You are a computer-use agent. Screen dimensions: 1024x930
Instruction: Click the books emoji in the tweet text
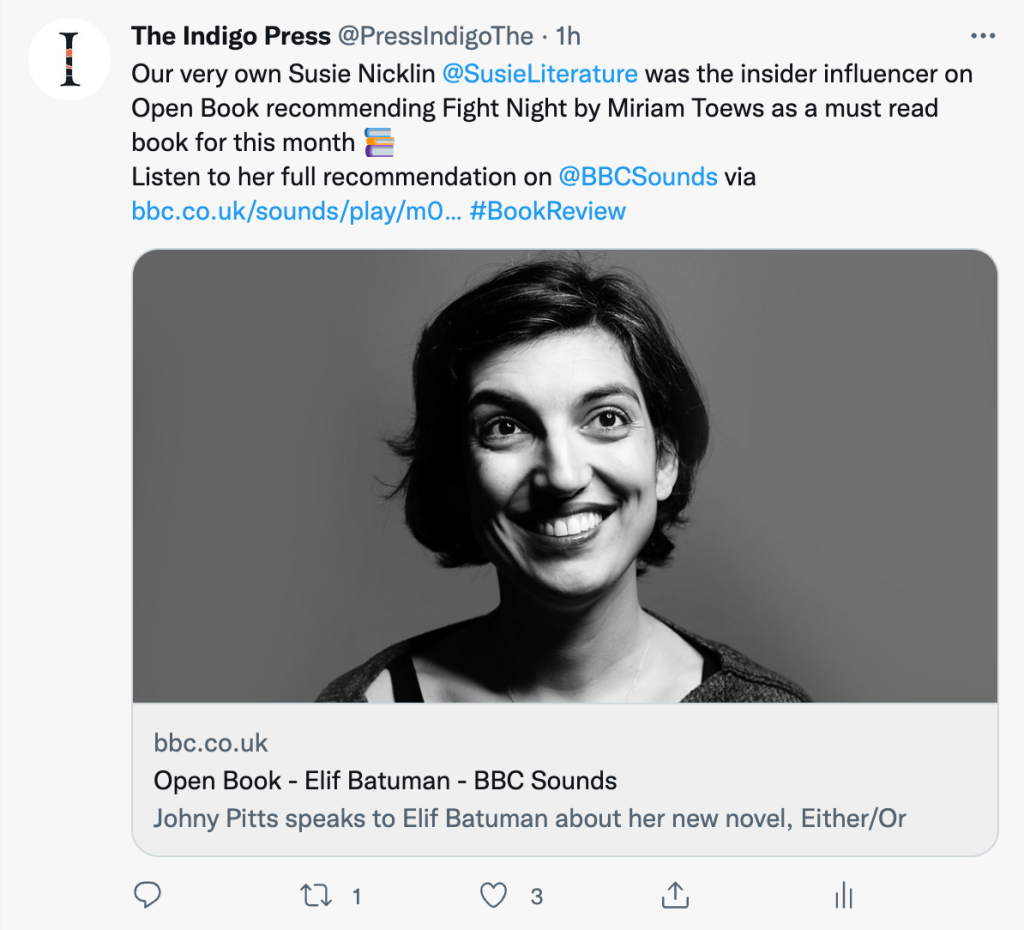click(377, 142)
